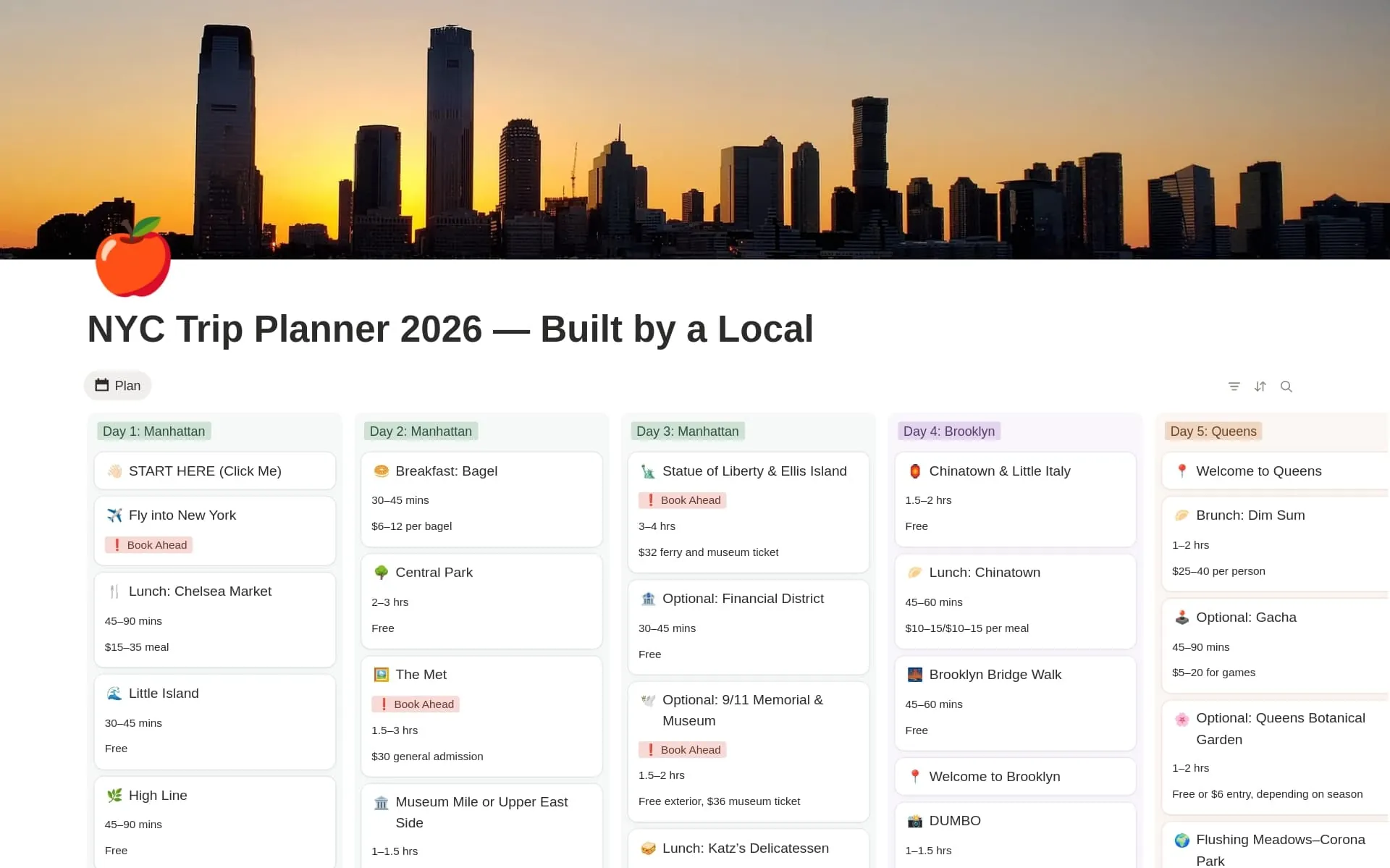Click the red lantern icon on Chinatown & Little Italy
Screen dimensions: 1390x868
915,471
